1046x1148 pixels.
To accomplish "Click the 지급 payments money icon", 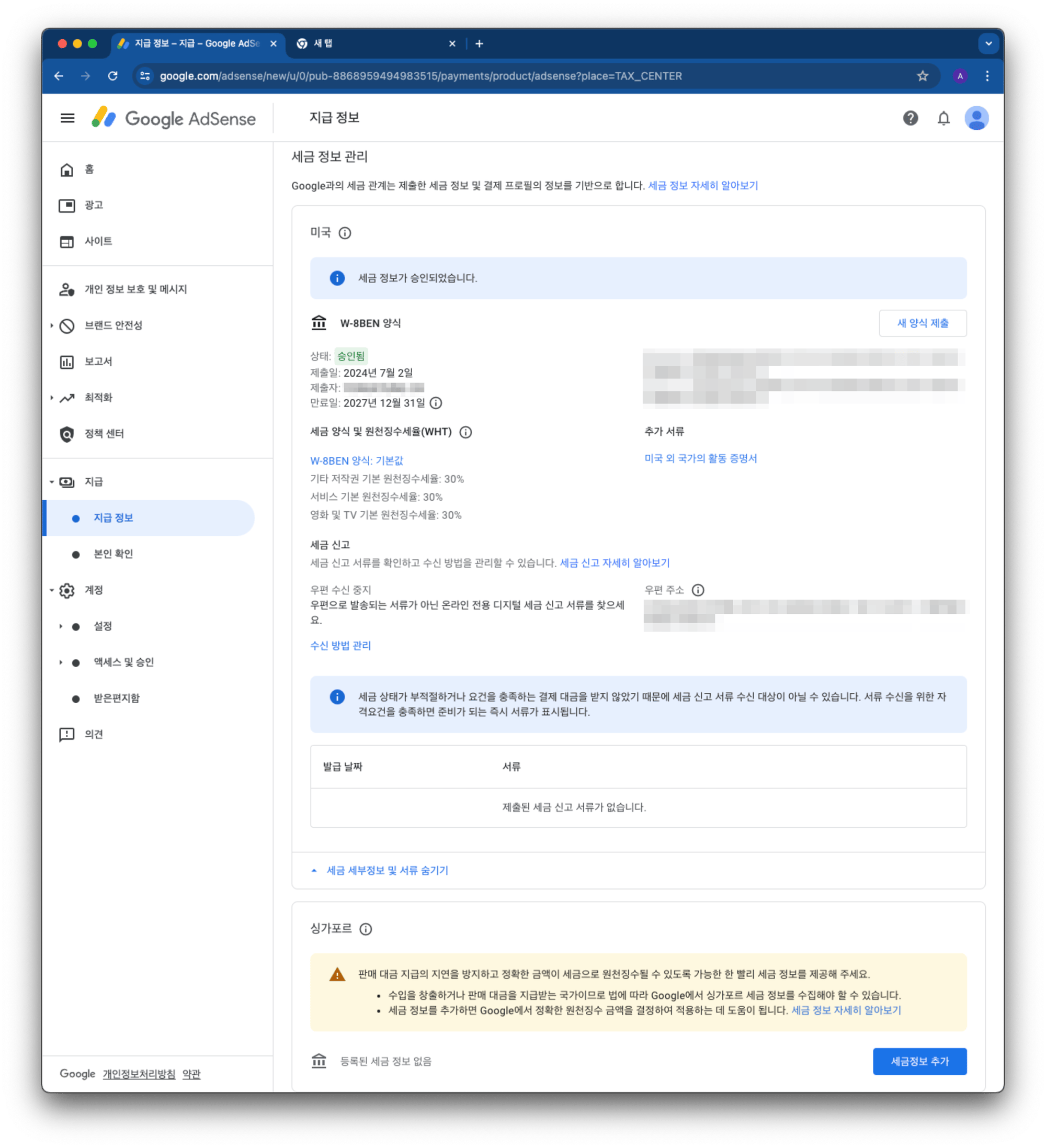I will click(x=66, y=482).
